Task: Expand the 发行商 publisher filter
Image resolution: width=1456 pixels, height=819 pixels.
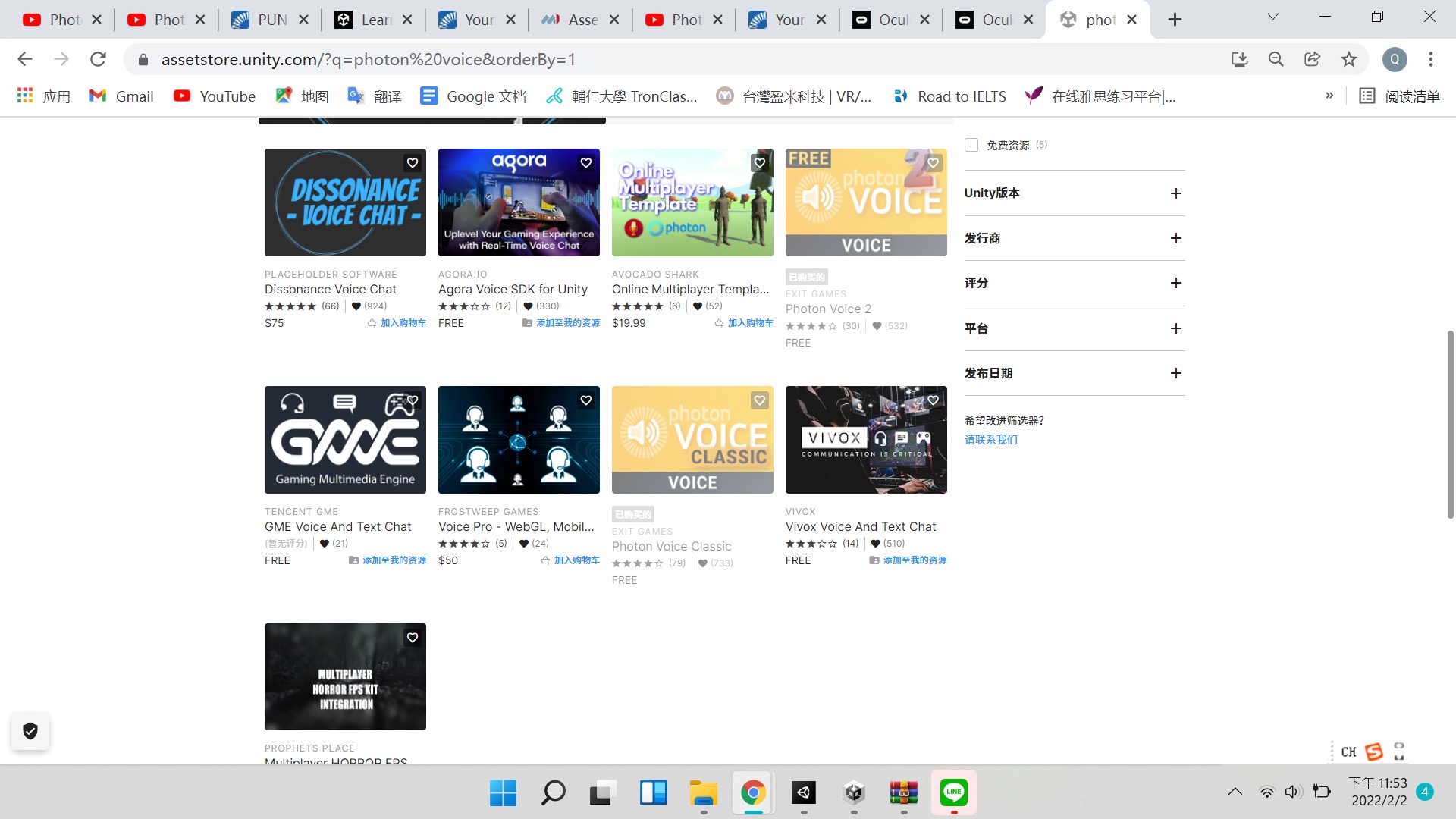Action: pyautogui.click(x=1176, y=238)
